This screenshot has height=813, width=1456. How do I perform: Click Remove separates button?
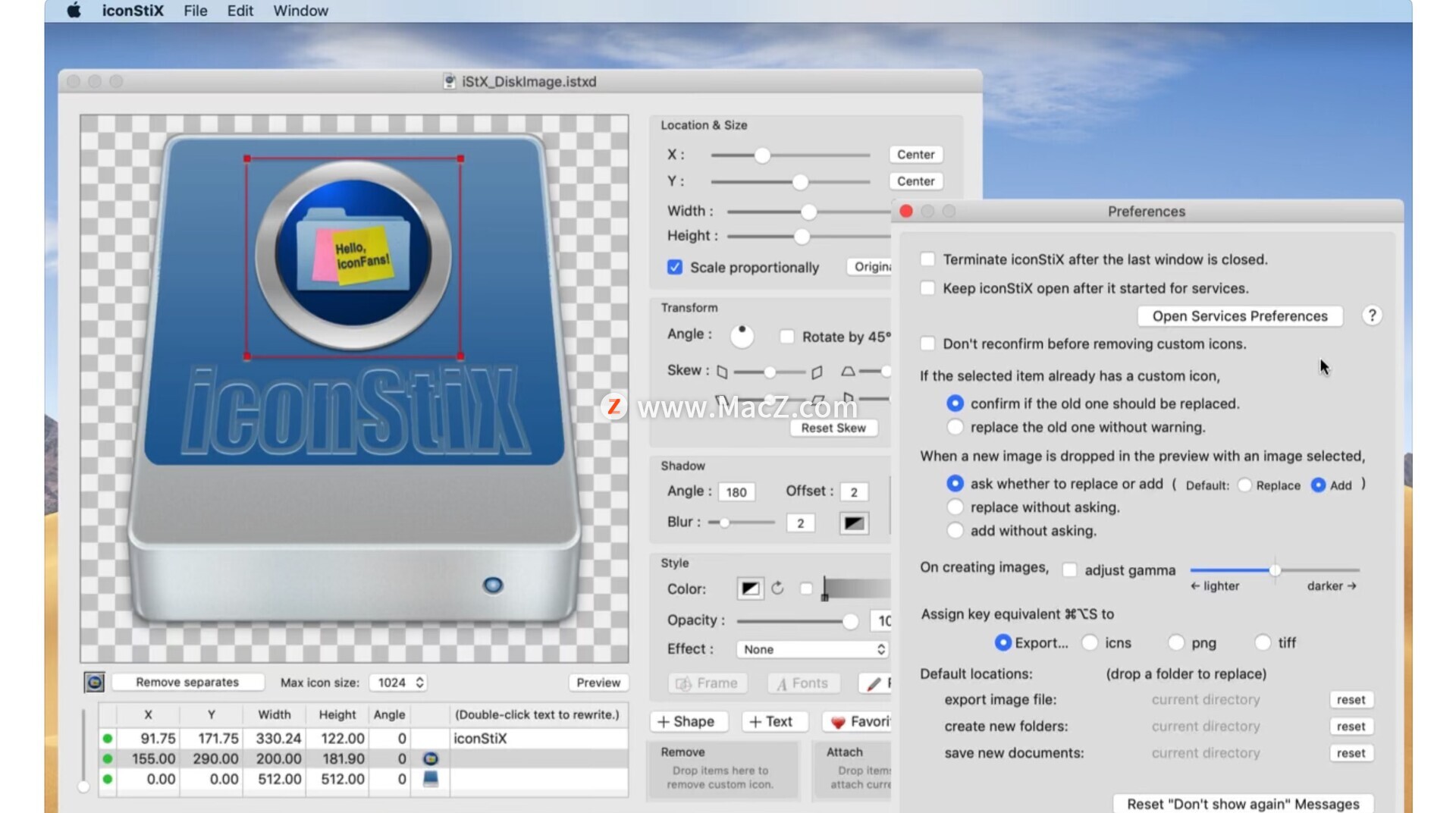187,682
